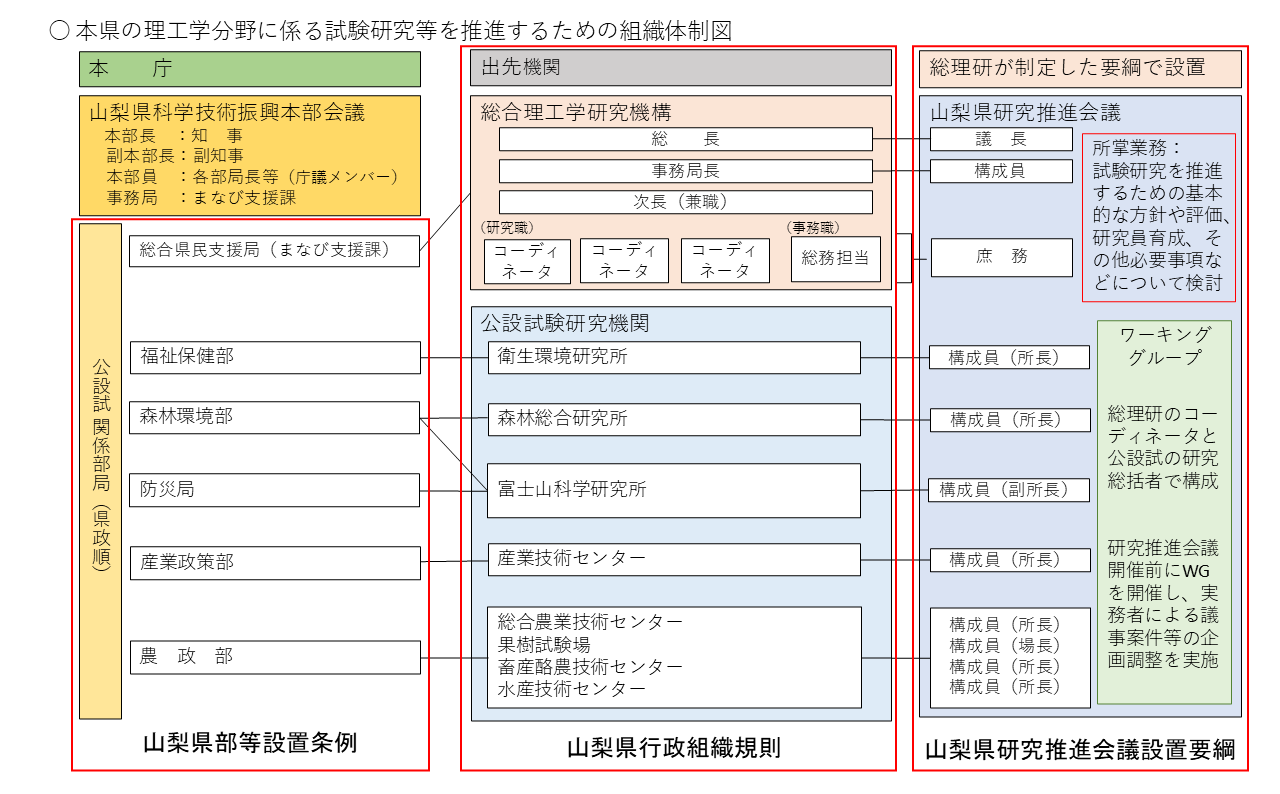This screenshot has width=1280, height=794.
Task: Click the 産業政策部 box
Action: click(x=274, y=562)
